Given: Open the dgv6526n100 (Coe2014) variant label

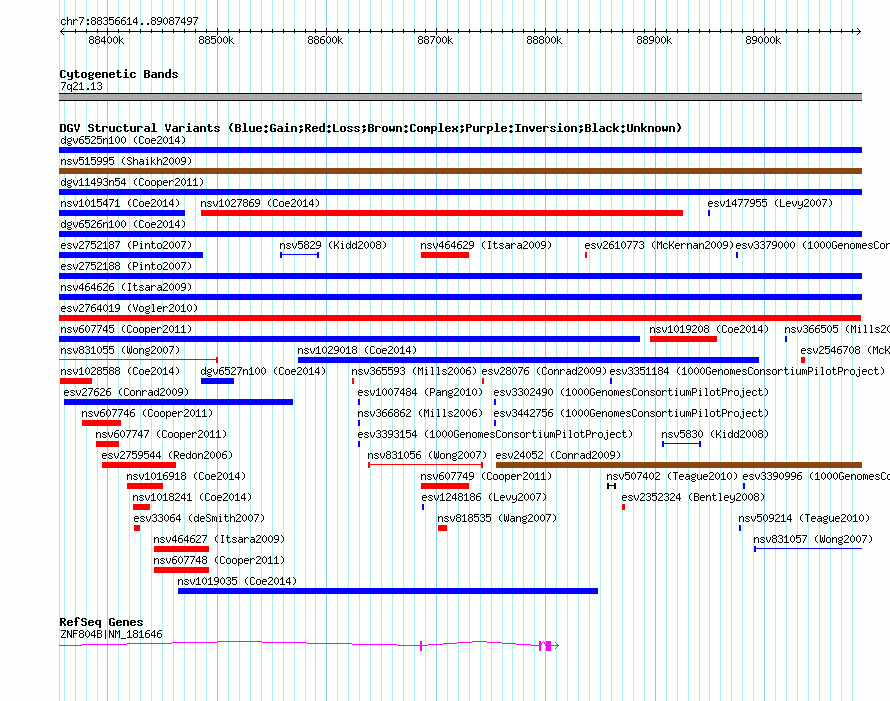Looking at the screenshot, I should (x=123, y=224).
